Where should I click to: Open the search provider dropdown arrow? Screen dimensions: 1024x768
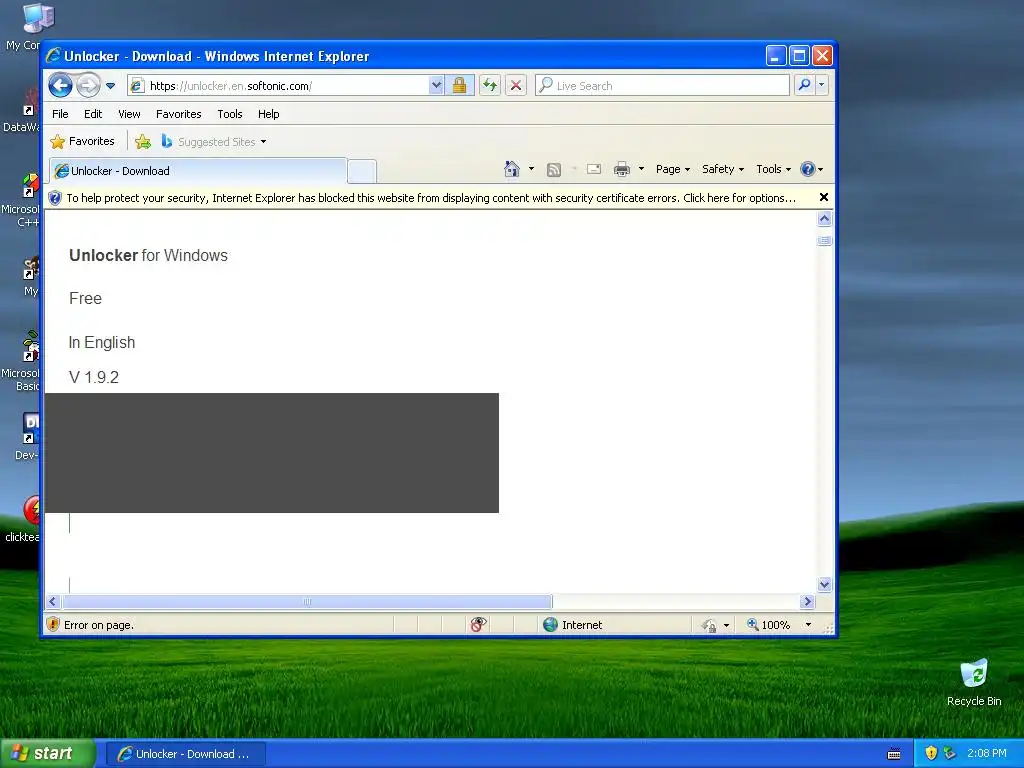tap(822, 85)
